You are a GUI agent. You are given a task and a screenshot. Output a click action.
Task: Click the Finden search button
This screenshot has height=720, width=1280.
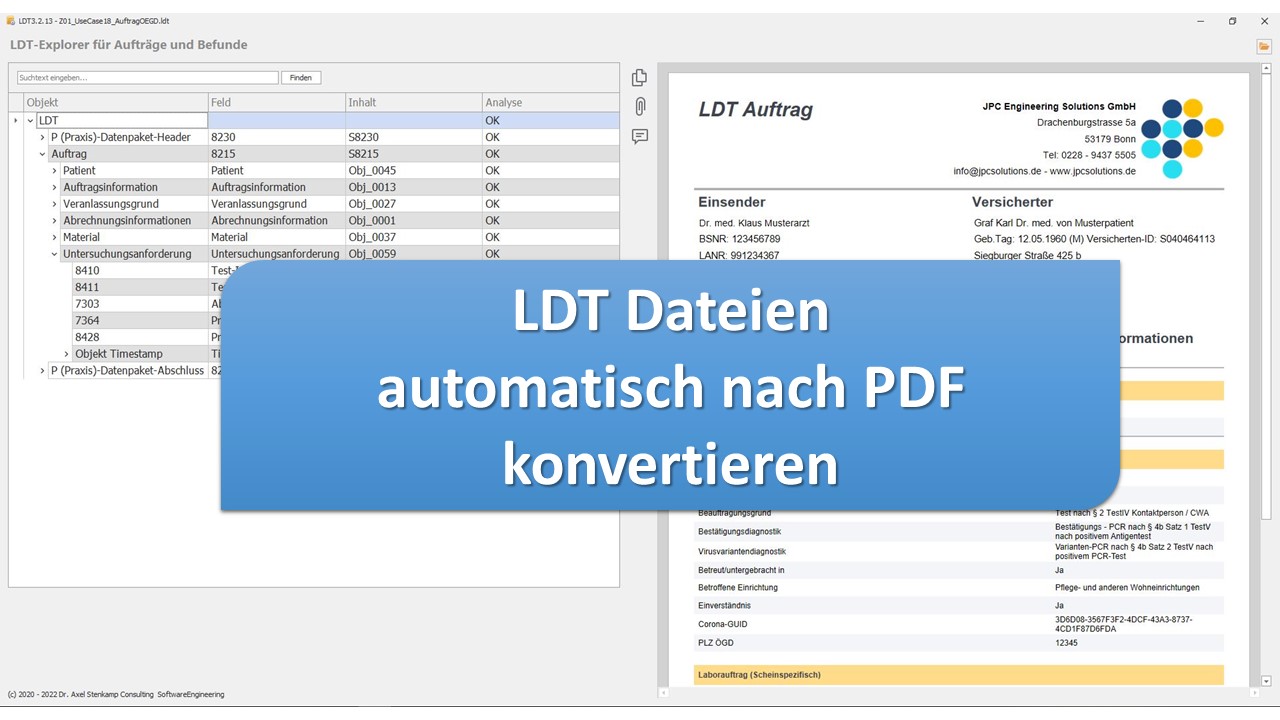tap(301, 78)
